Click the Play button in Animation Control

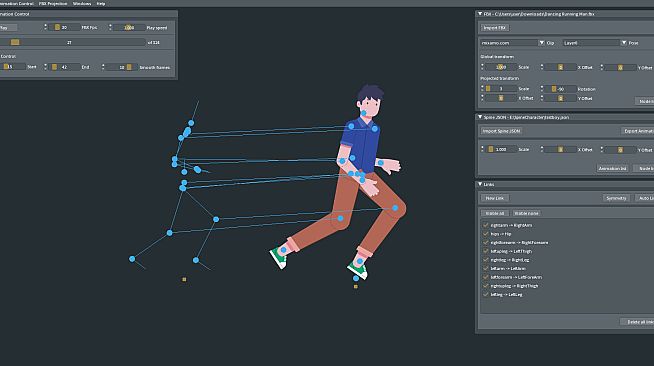(8, 28)
